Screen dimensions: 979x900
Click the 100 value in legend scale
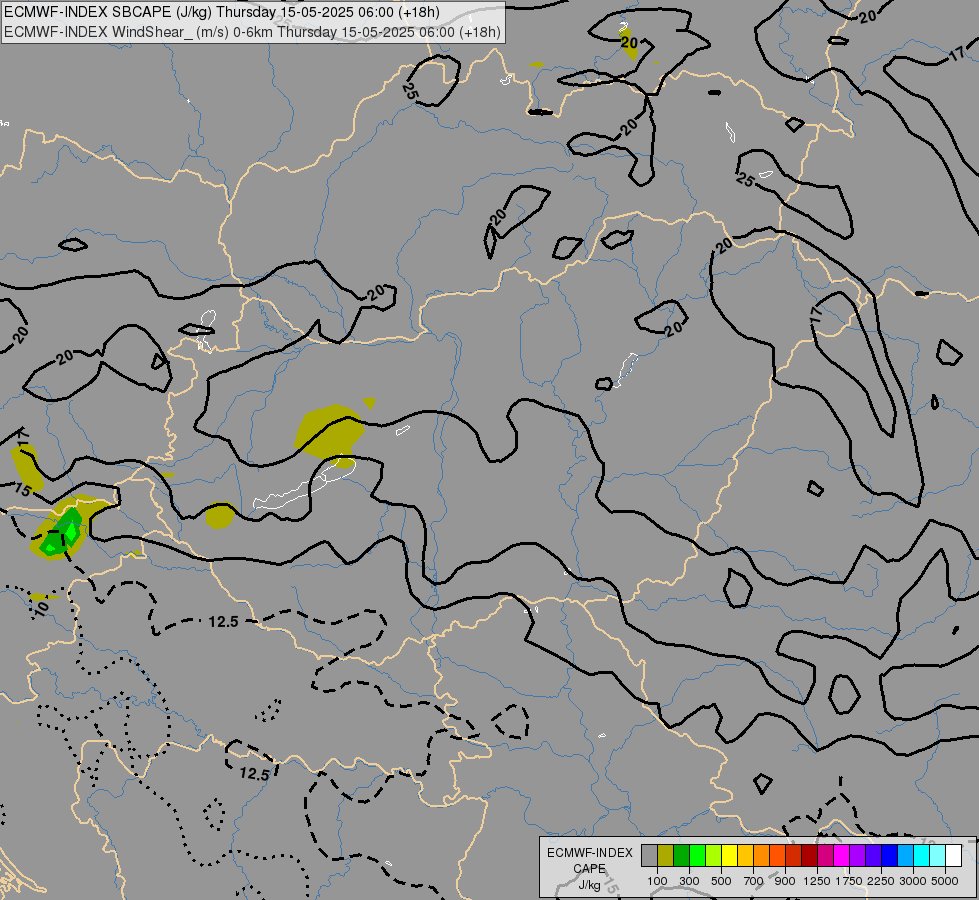[657, 881]
